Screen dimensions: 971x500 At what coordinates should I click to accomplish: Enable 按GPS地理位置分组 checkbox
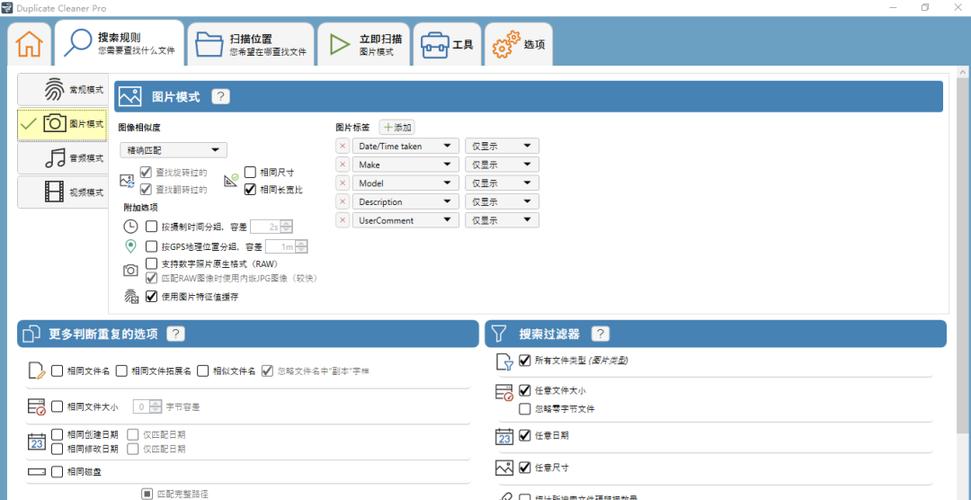click(x=151, y=247)
